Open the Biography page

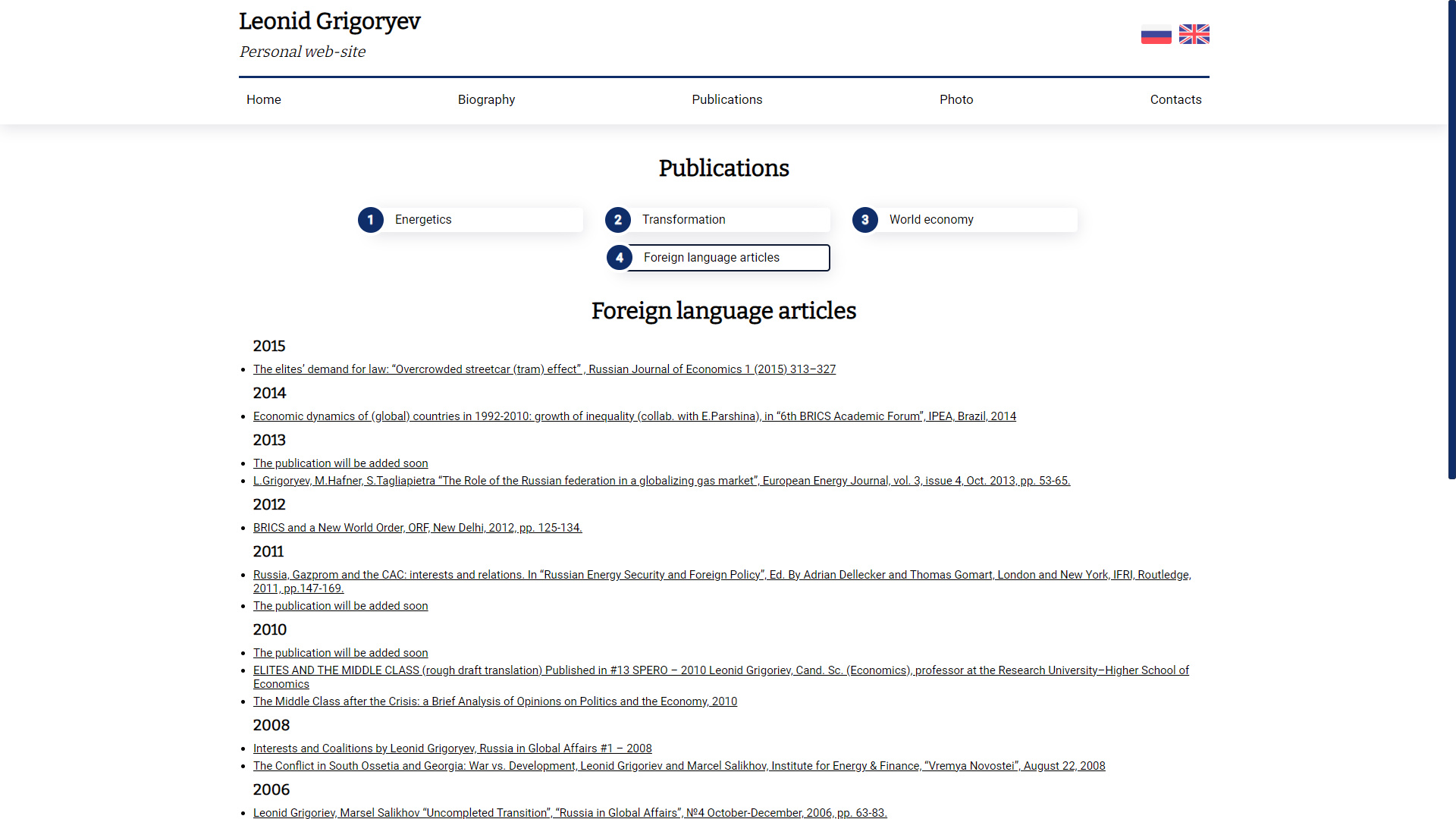click(486, 99)
